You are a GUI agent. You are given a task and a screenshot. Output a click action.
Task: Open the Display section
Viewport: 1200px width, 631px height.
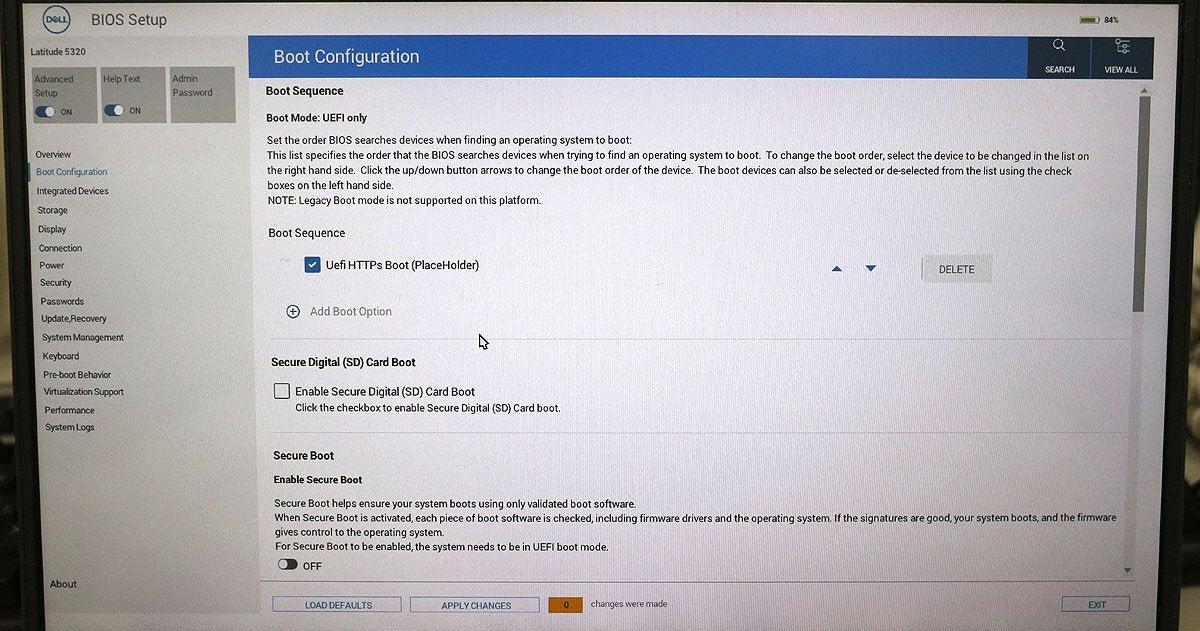tap(52, 229)
